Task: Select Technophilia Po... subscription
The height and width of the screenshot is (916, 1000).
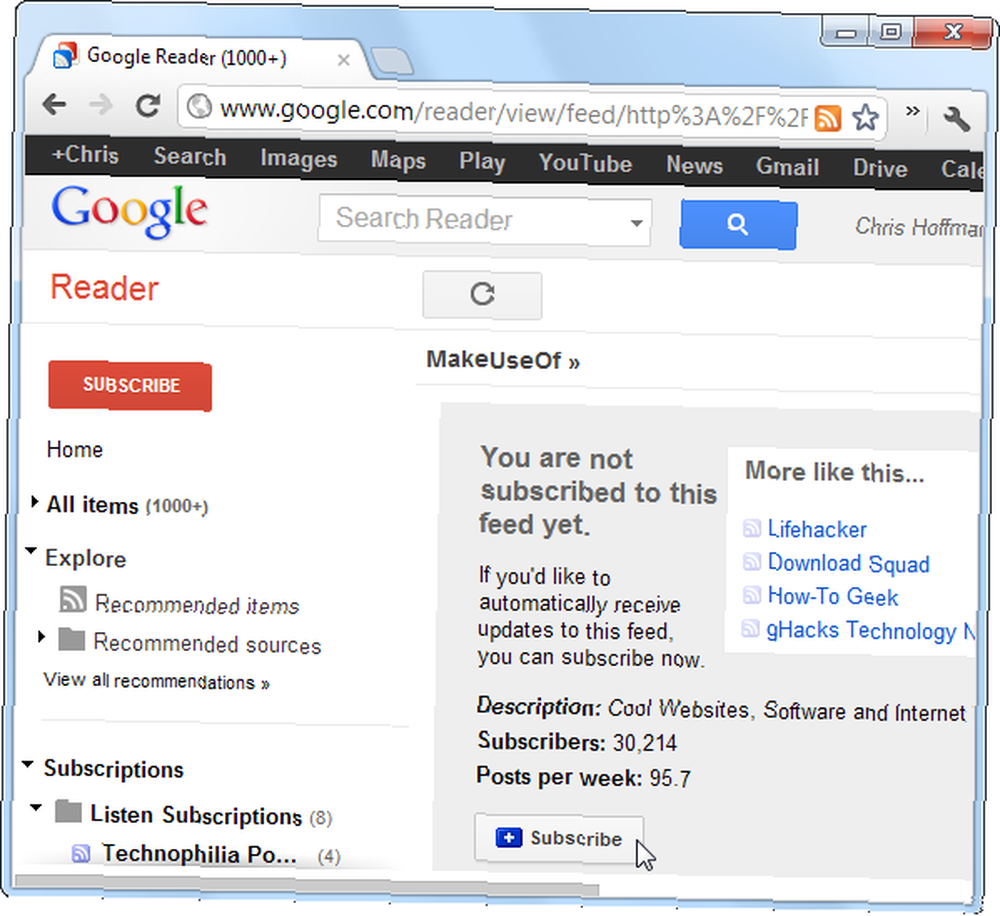Action: click(x=199, y=855)
